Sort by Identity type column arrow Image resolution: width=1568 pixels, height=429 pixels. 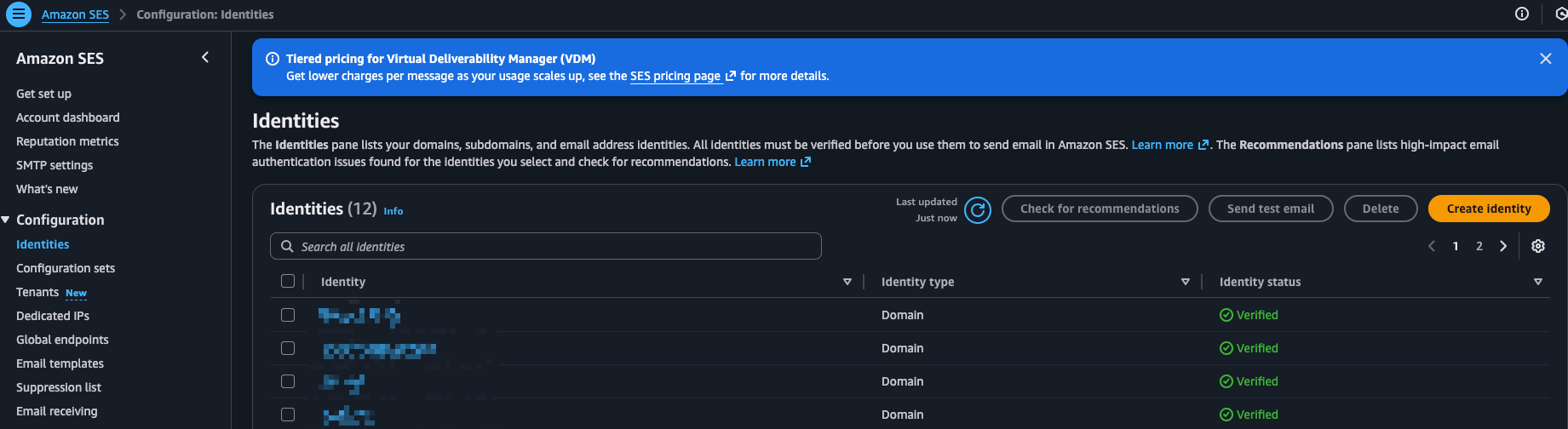pos(1185,282)
